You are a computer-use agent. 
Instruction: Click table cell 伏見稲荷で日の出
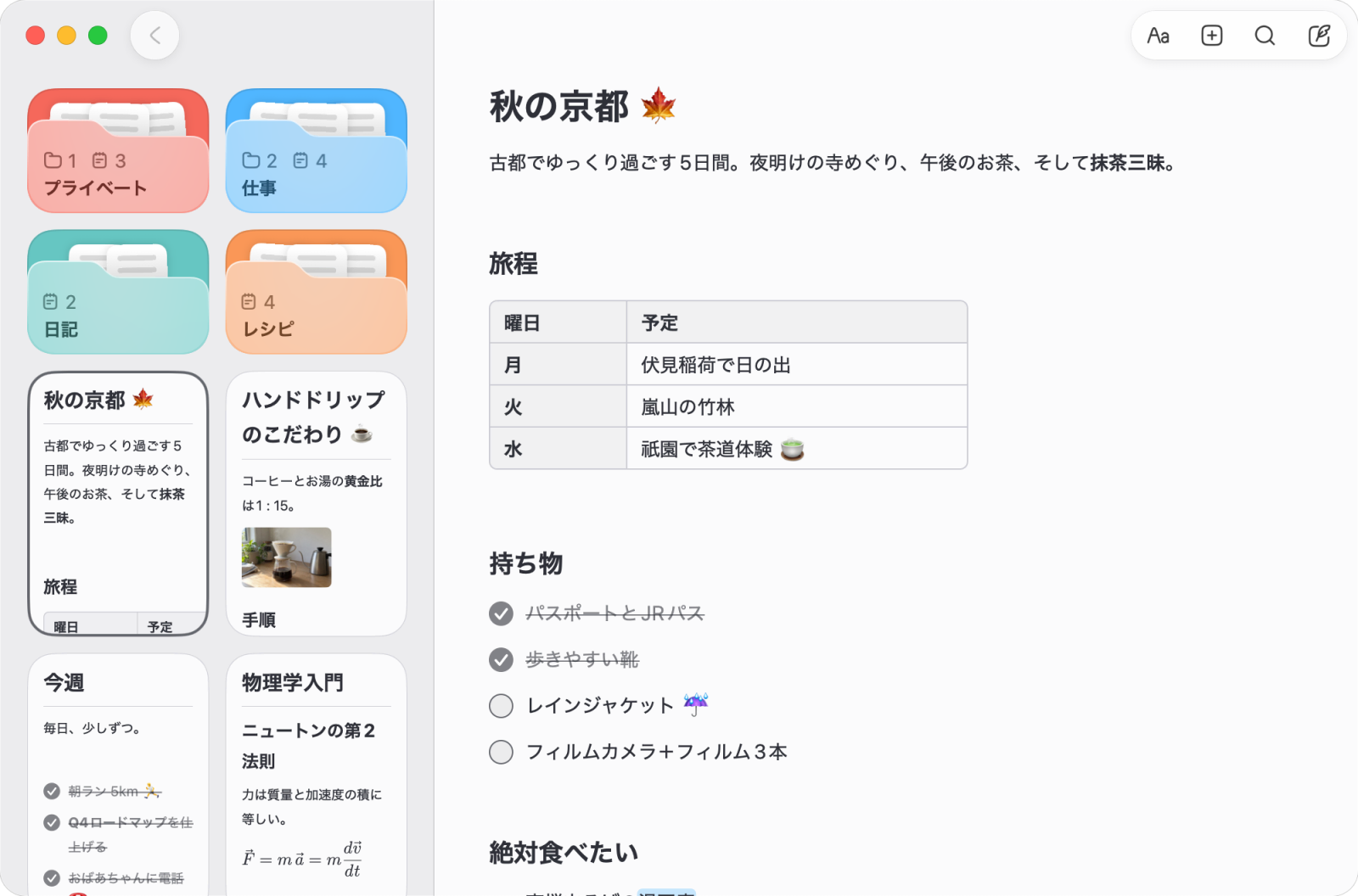click(x=797, y=365)
